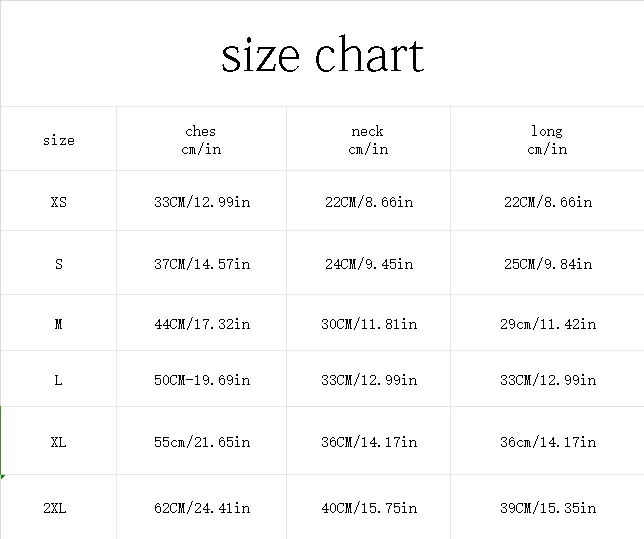Screen dimensions: 644x539
Task: Click the S size row label
Action: point(58,264)
